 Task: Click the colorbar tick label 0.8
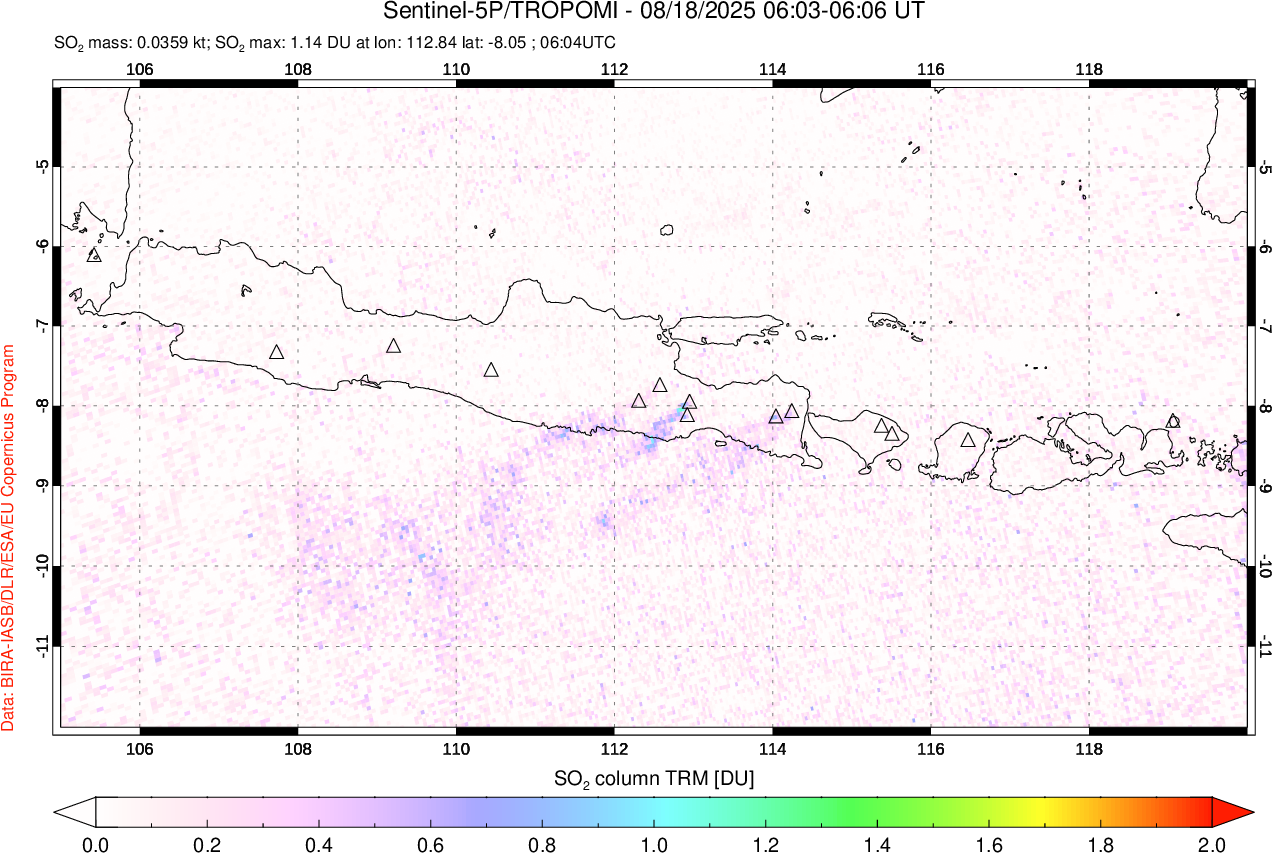click(542, 844)
